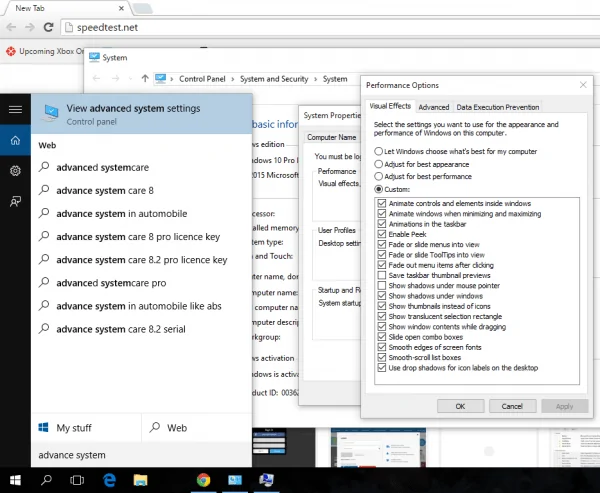Uncheck Slide open combo boxes
The height and width of the screenshot is (493, 600).
(382, 337)
